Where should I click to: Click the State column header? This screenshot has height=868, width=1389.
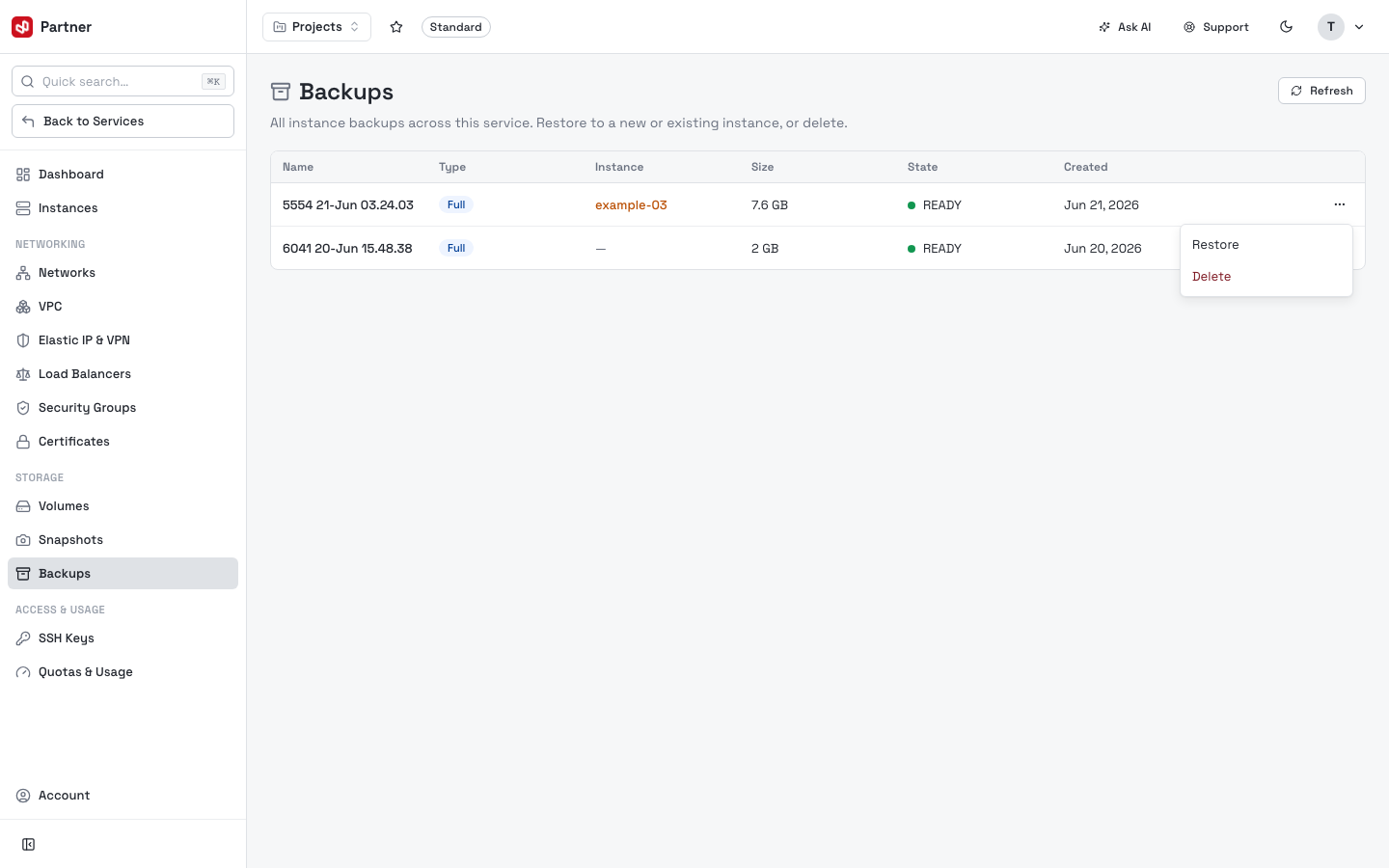coord(922,167)
